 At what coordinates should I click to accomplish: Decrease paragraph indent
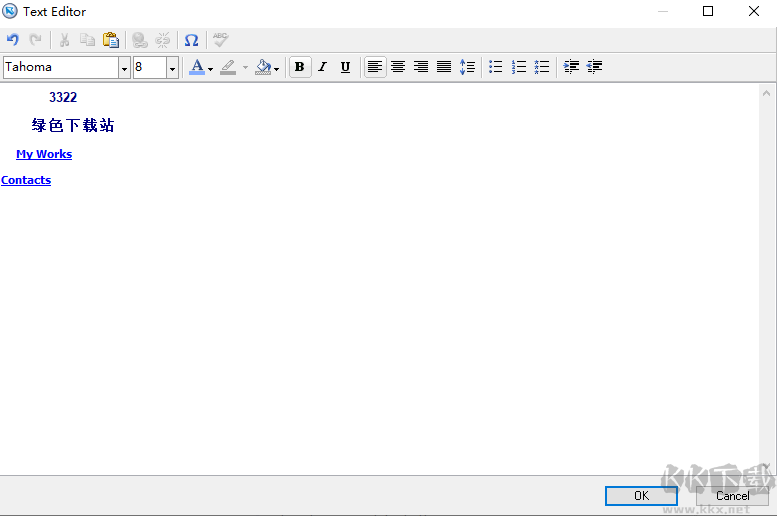pos(594,67)
